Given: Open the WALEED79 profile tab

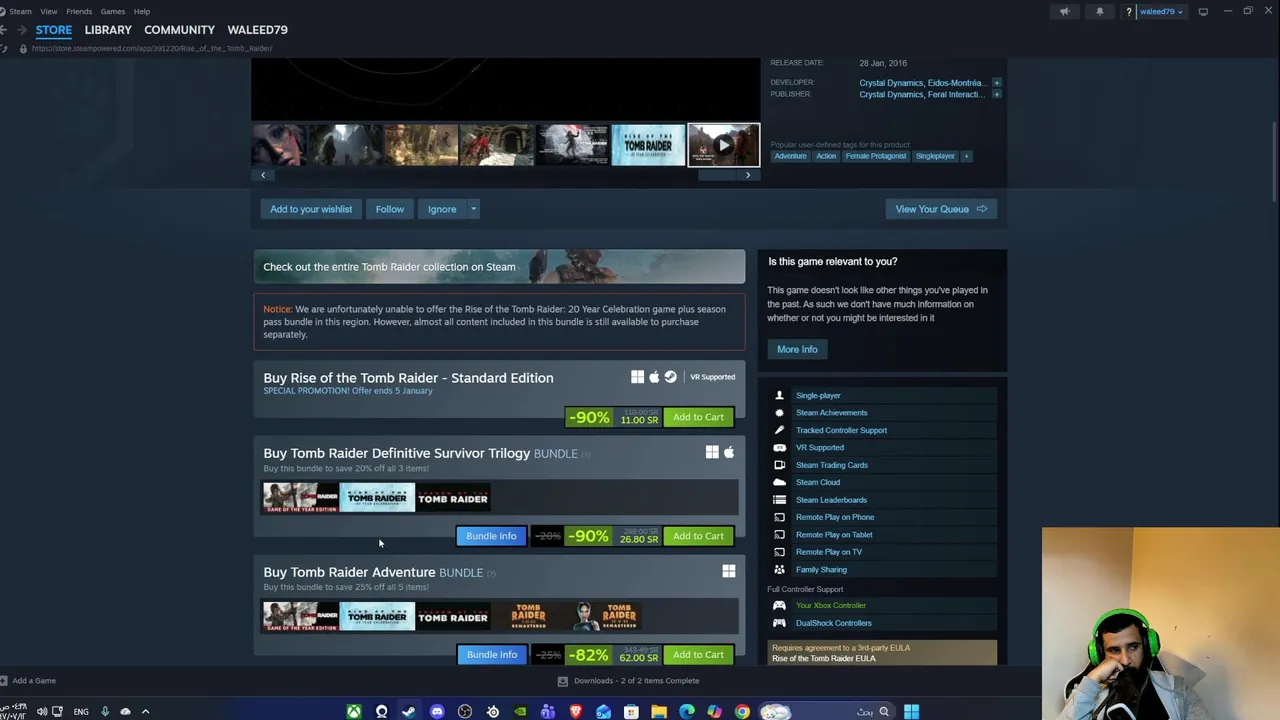Looking at the screenshot, I should [x=257, y=30].
